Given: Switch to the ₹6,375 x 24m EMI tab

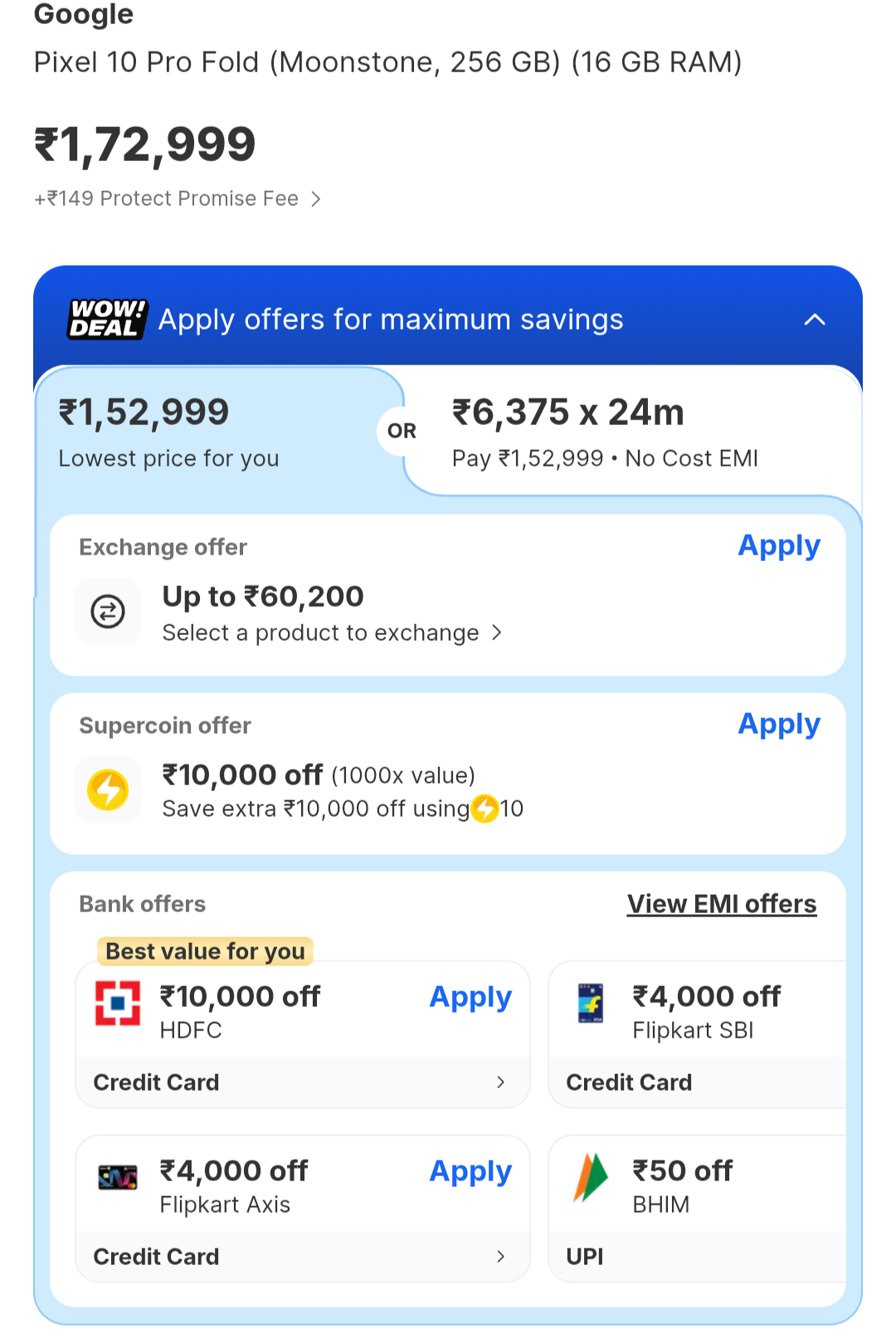Looking at the screenshot, I should [606, 433].
